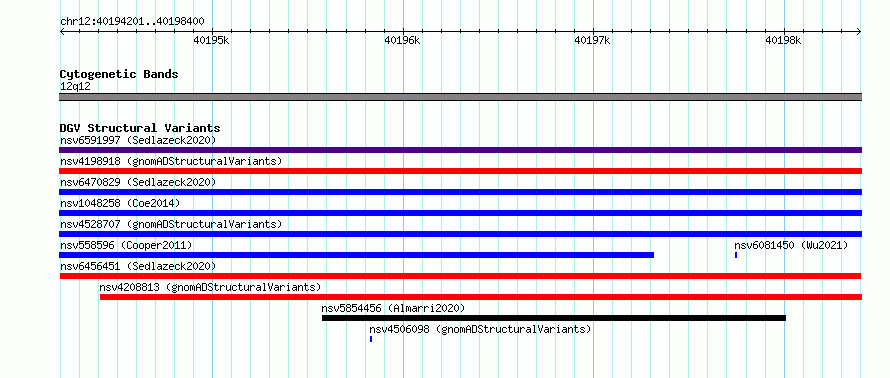Click the nsv4506098 (gnomADStructuralVariants) label

[x=480, y=329]
